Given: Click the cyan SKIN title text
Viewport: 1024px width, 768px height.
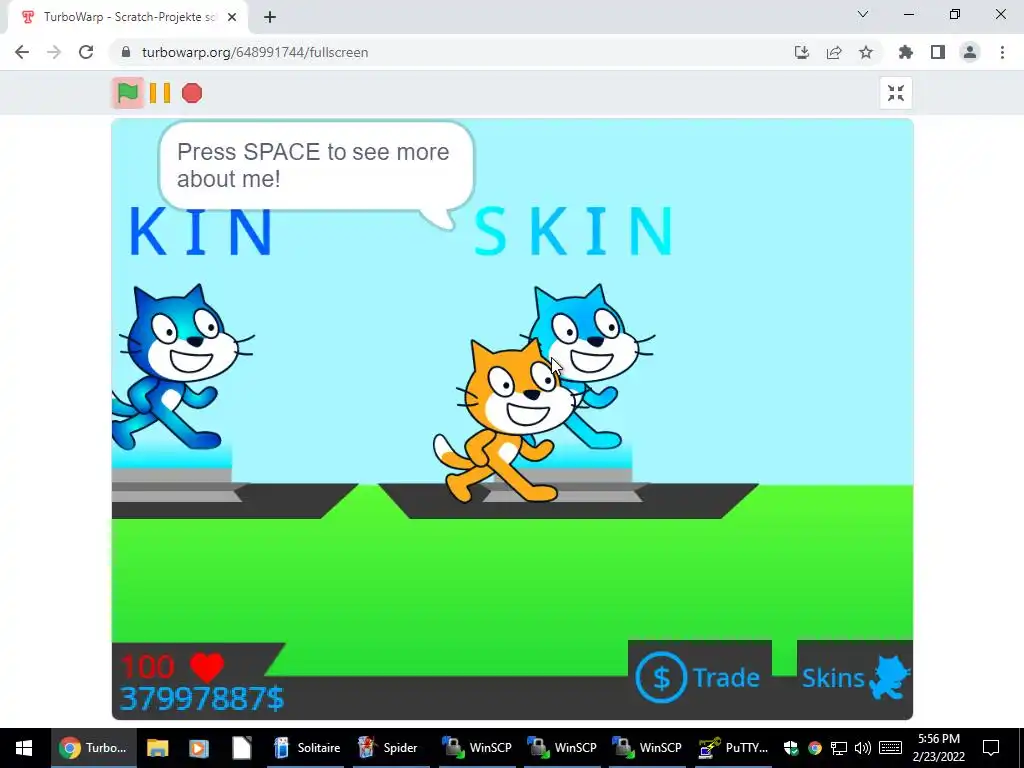Looking at the screenshot, I should click(573, 231).
